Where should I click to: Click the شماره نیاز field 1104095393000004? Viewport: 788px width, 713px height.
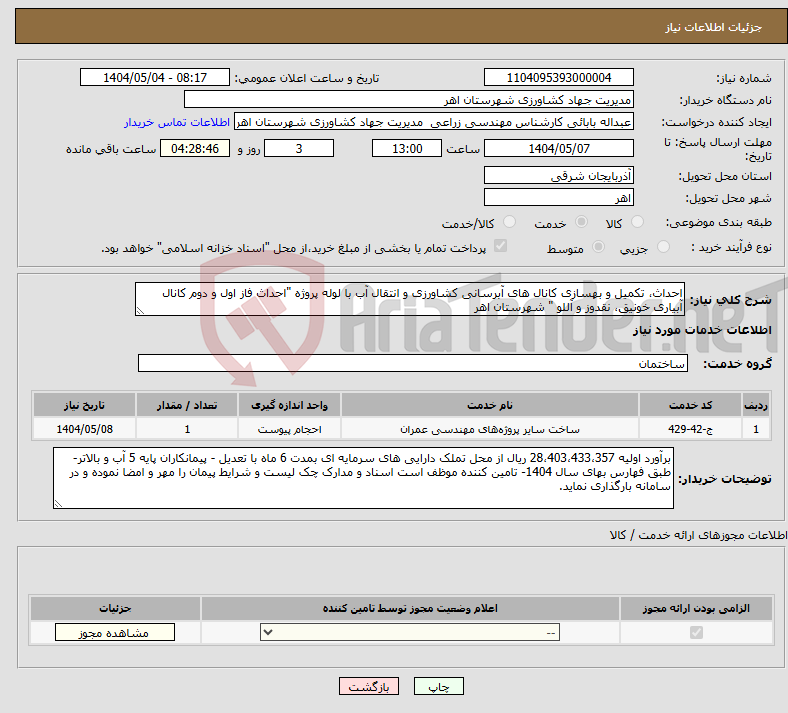pyautogui.click(x=558, y=77)
